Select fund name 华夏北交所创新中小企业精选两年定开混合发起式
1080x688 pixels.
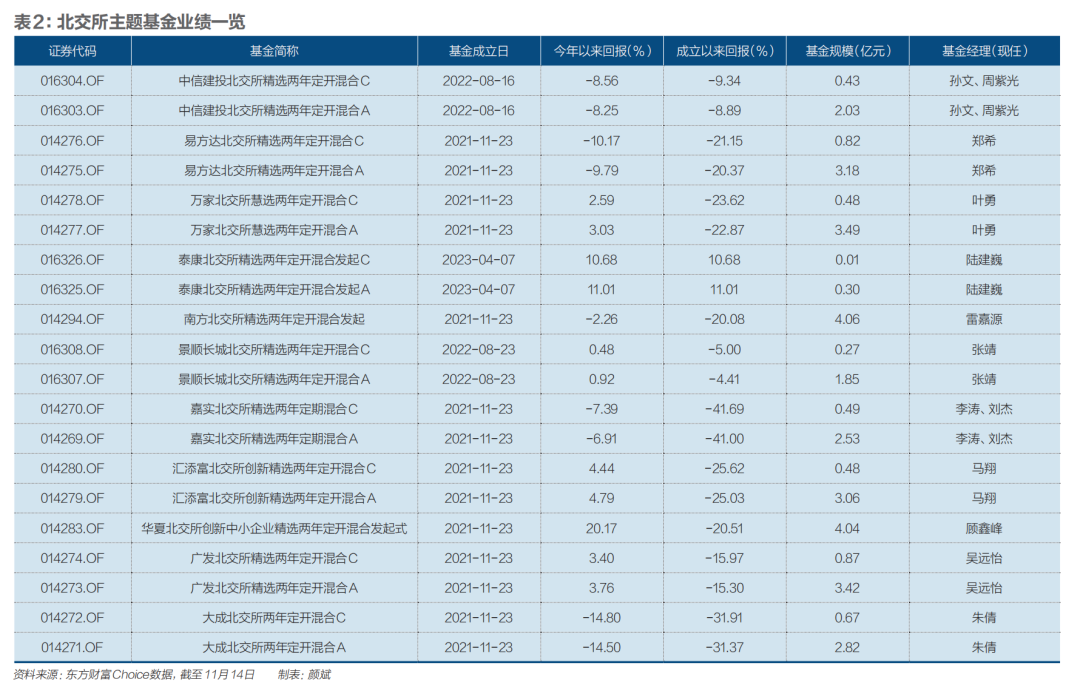[x=274, y=529]
